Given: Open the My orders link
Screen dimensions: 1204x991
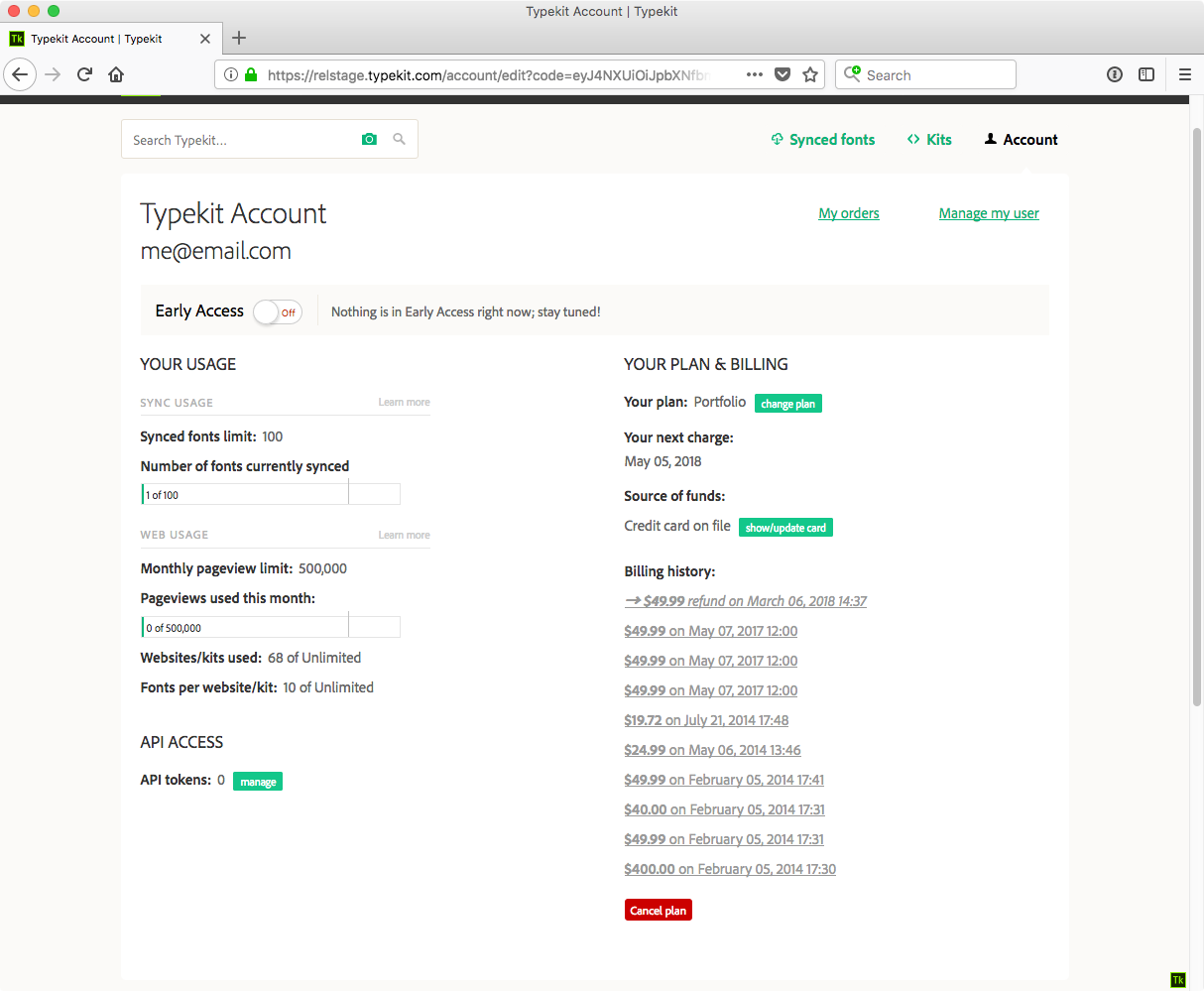Looking at the screenshot, I should pyautogui.click(x=849, y=213).
